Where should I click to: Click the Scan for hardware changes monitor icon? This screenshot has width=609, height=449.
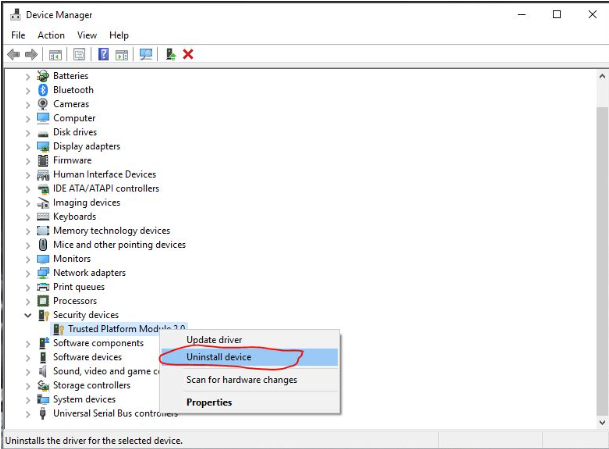click(x=146, y=54)
